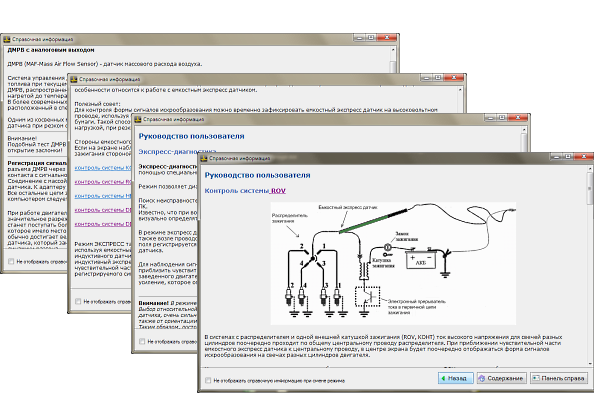The height and width of the screenshot is (396, 594).
Task: Close the rearmost ДМРВ help window
Action: click(387, 38)
